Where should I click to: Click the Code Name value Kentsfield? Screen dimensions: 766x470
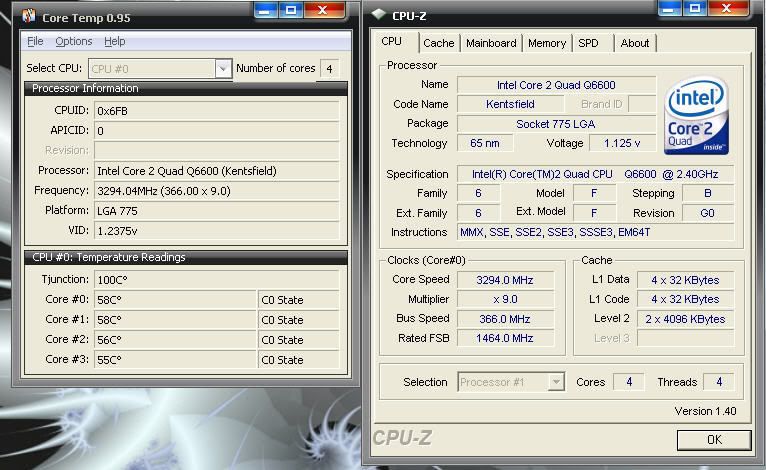coord(510,104)
